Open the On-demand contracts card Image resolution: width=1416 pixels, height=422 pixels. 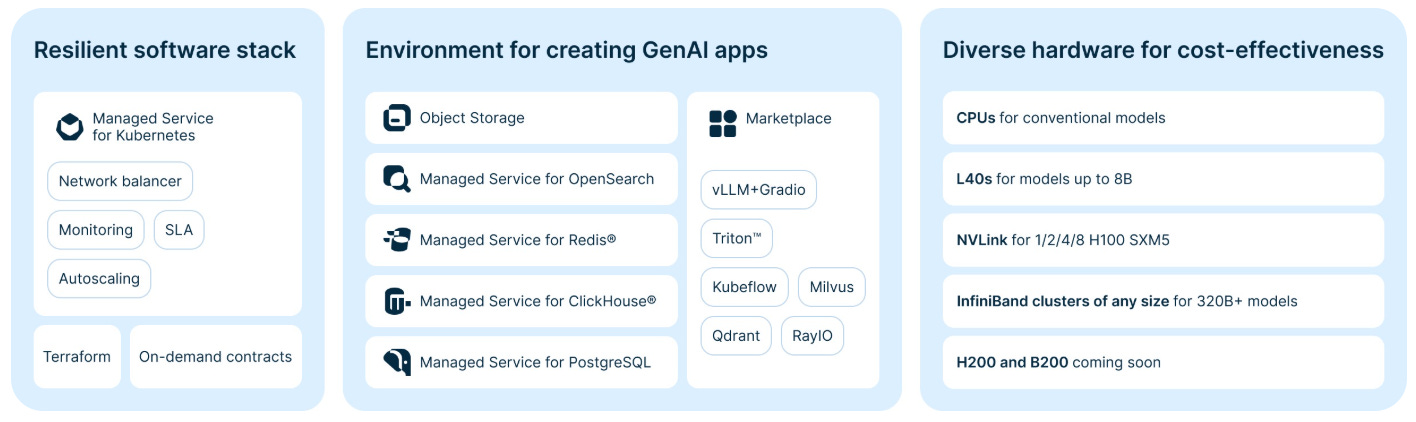click(216, 356)
